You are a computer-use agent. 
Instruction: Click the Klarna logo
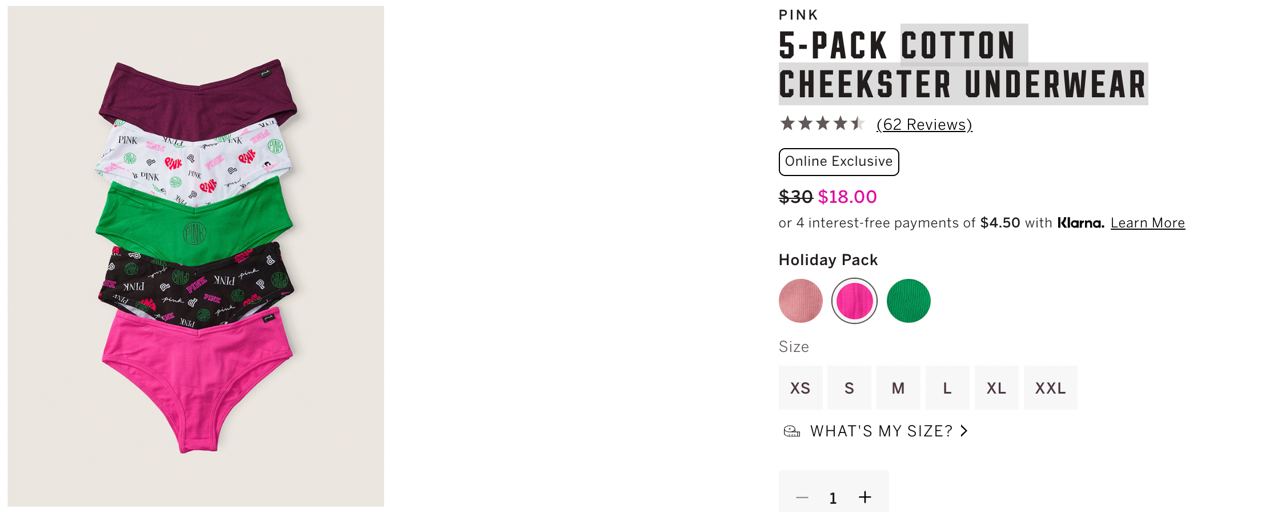point(1080,223)
